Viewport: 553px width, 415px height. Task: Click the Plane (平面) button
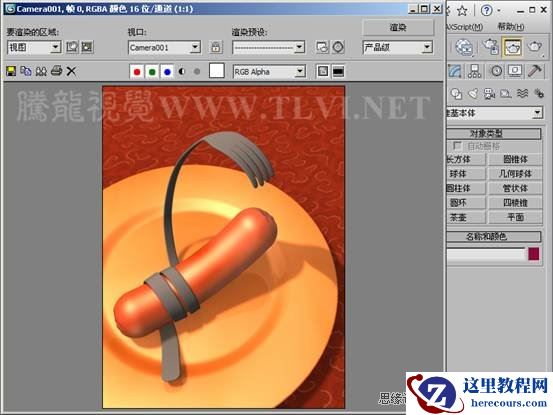point(515,217)
